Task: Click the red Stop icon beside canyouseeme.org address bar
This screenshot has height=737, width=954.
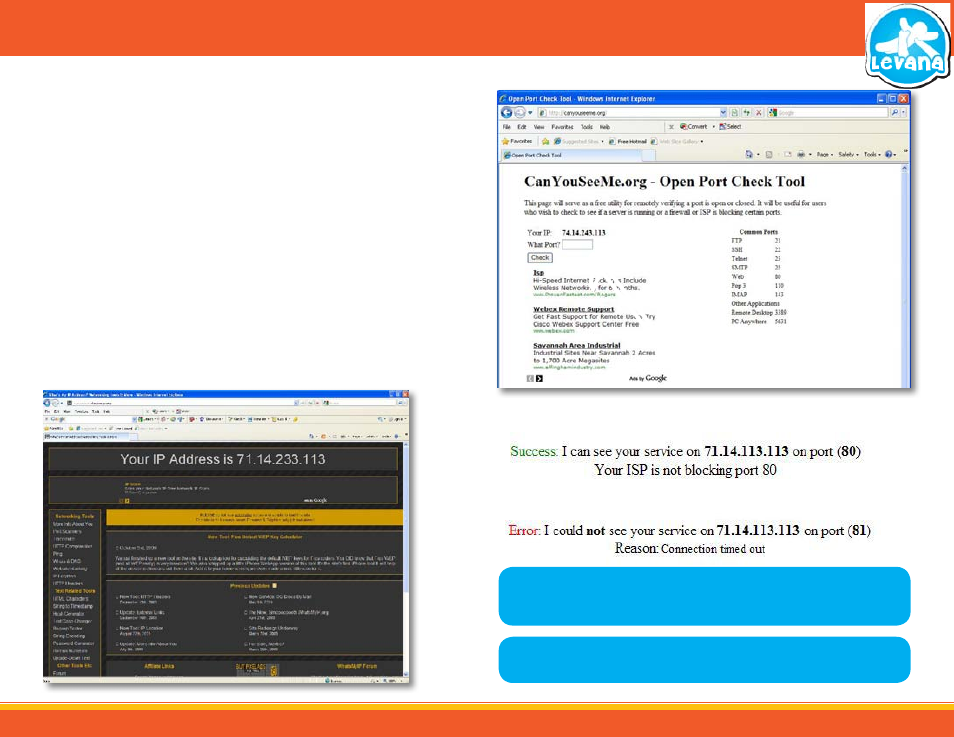Action: 759,113
